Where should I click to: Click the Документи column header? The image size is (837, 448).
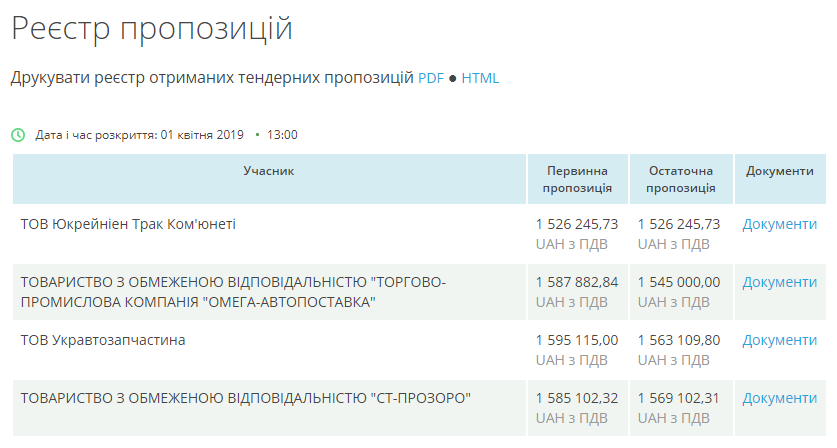pos(779,172)
